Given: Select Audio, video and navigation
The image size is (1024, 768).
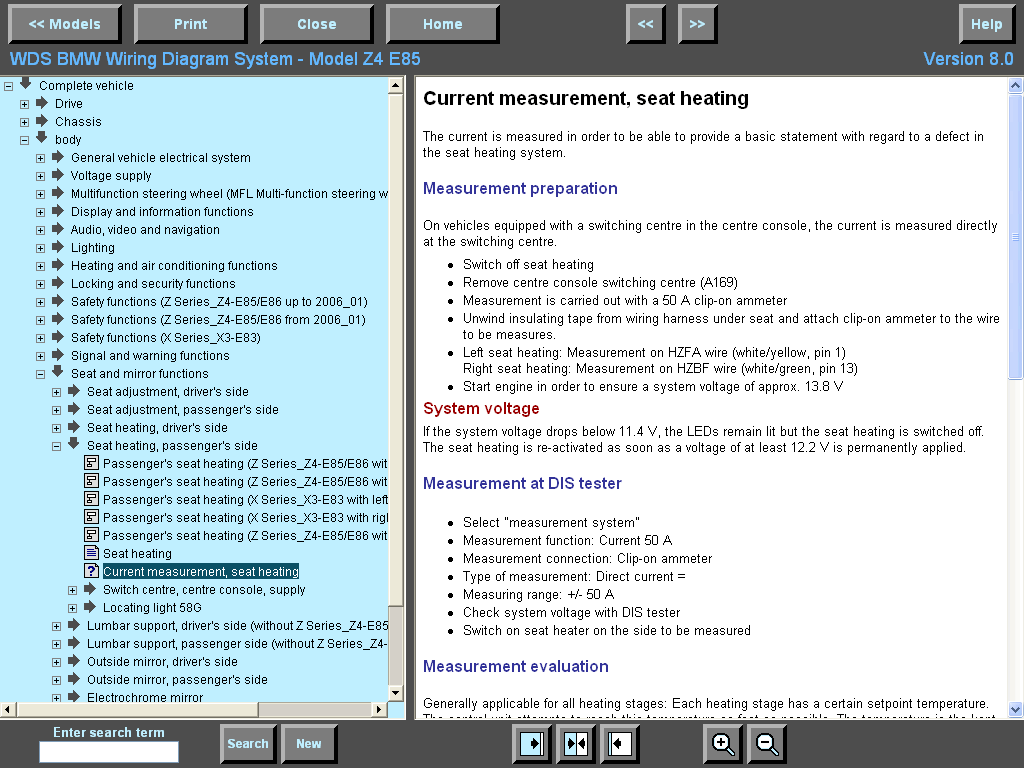Looking at the screenshot, I should (145, 230).
